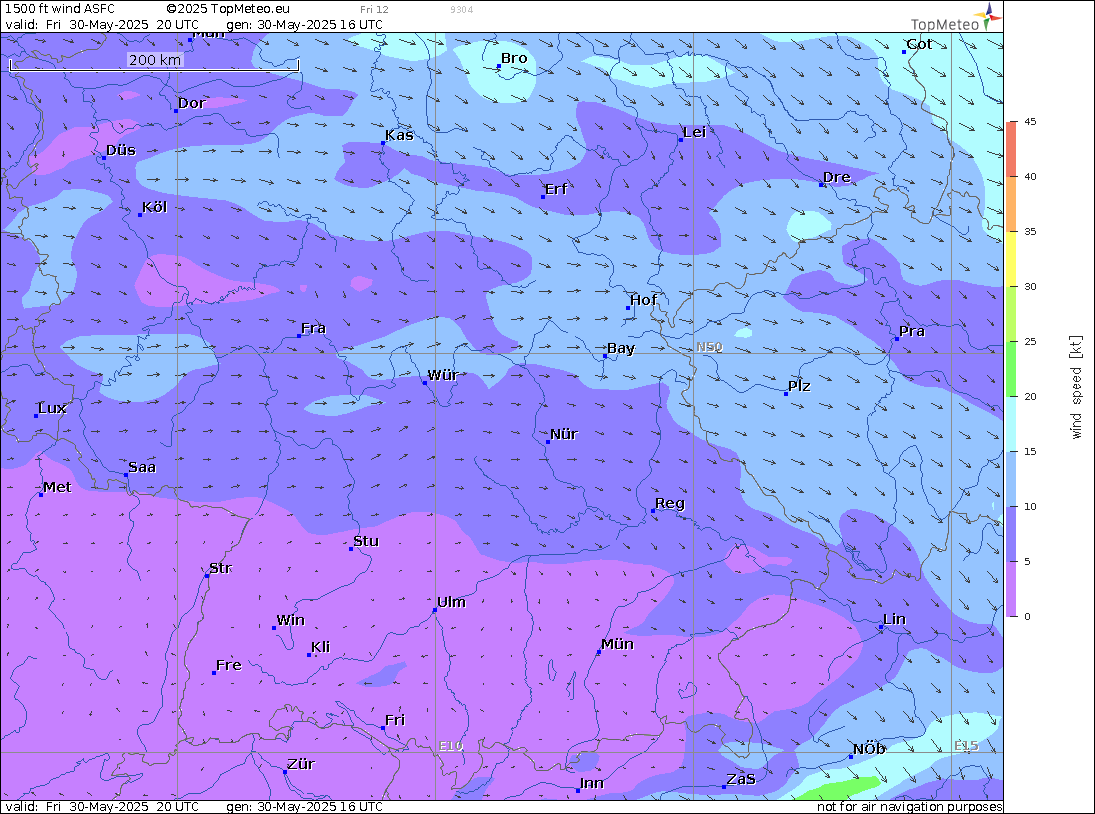
Task: Select the 'Mün' Munich label
Action: [617, 644]
